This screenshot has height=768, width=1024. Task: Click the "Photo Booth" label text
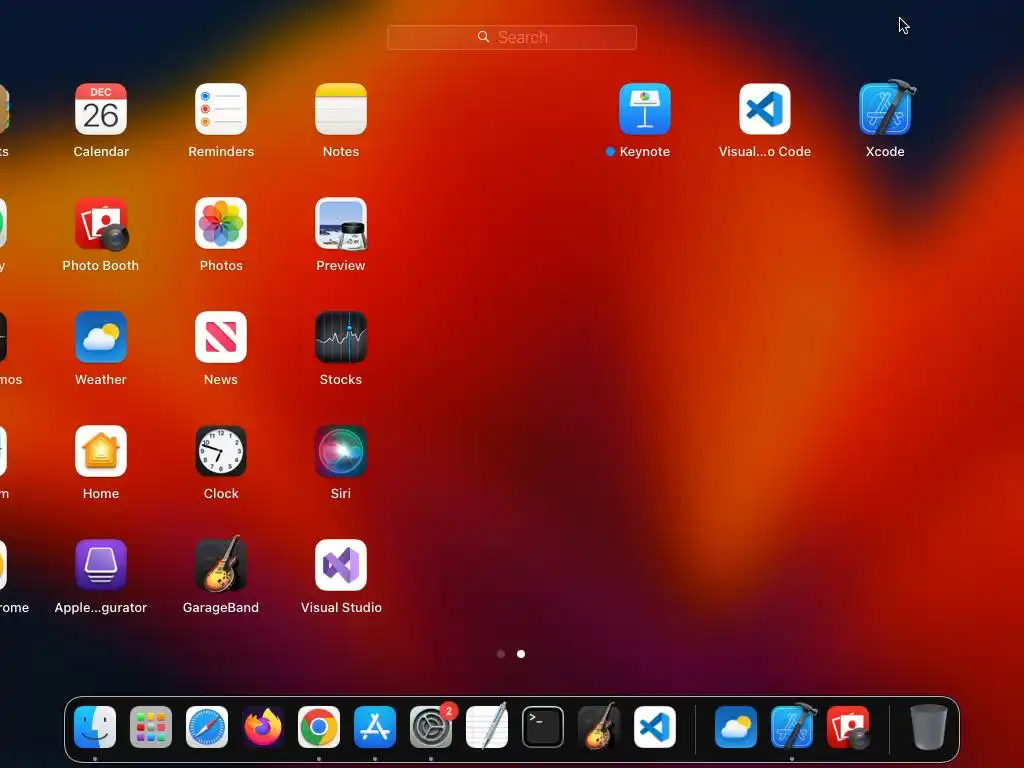click(x=101, y=266)
